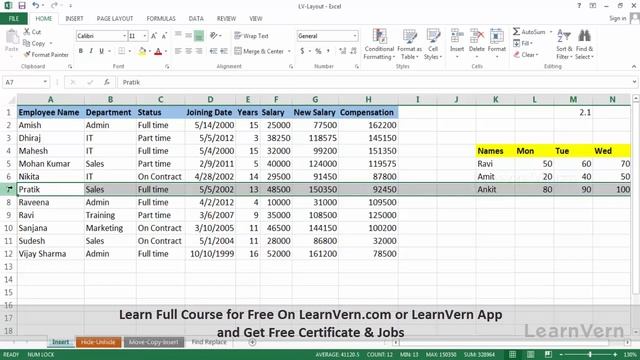The image size is (640, 360).
Task: Toggle Underline formatting
Action: (x=101, y=51)
